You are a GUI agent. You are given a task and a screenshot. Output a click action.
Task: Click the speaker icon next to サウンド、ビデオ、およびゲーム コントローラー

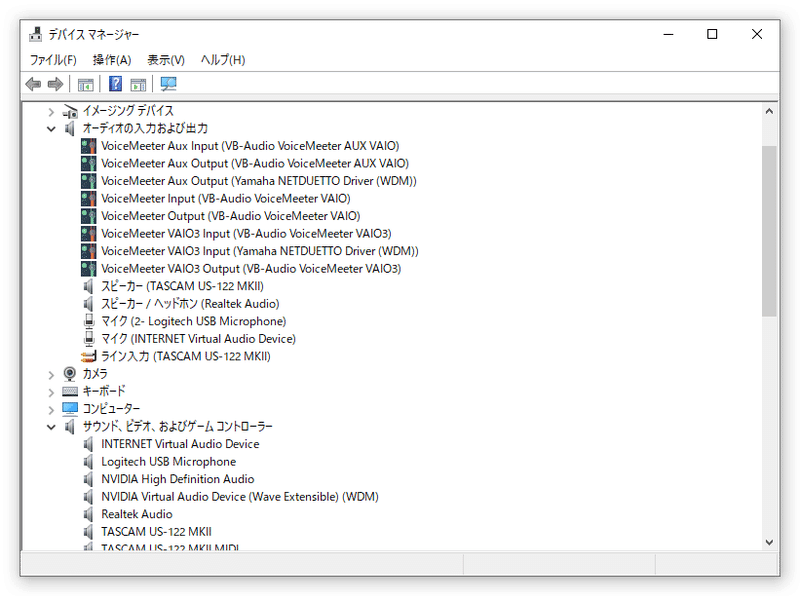pos(70,427)
